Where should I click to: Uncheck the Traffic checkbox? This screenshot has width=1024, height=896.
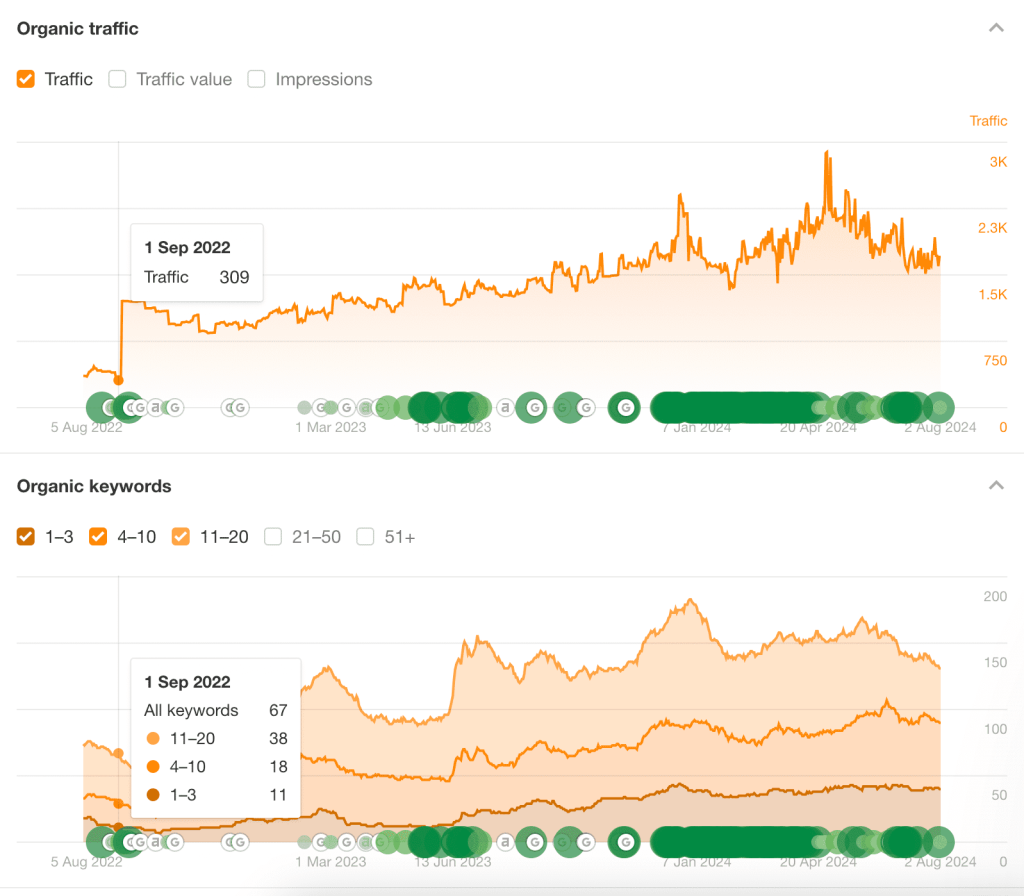coord(25,79)
